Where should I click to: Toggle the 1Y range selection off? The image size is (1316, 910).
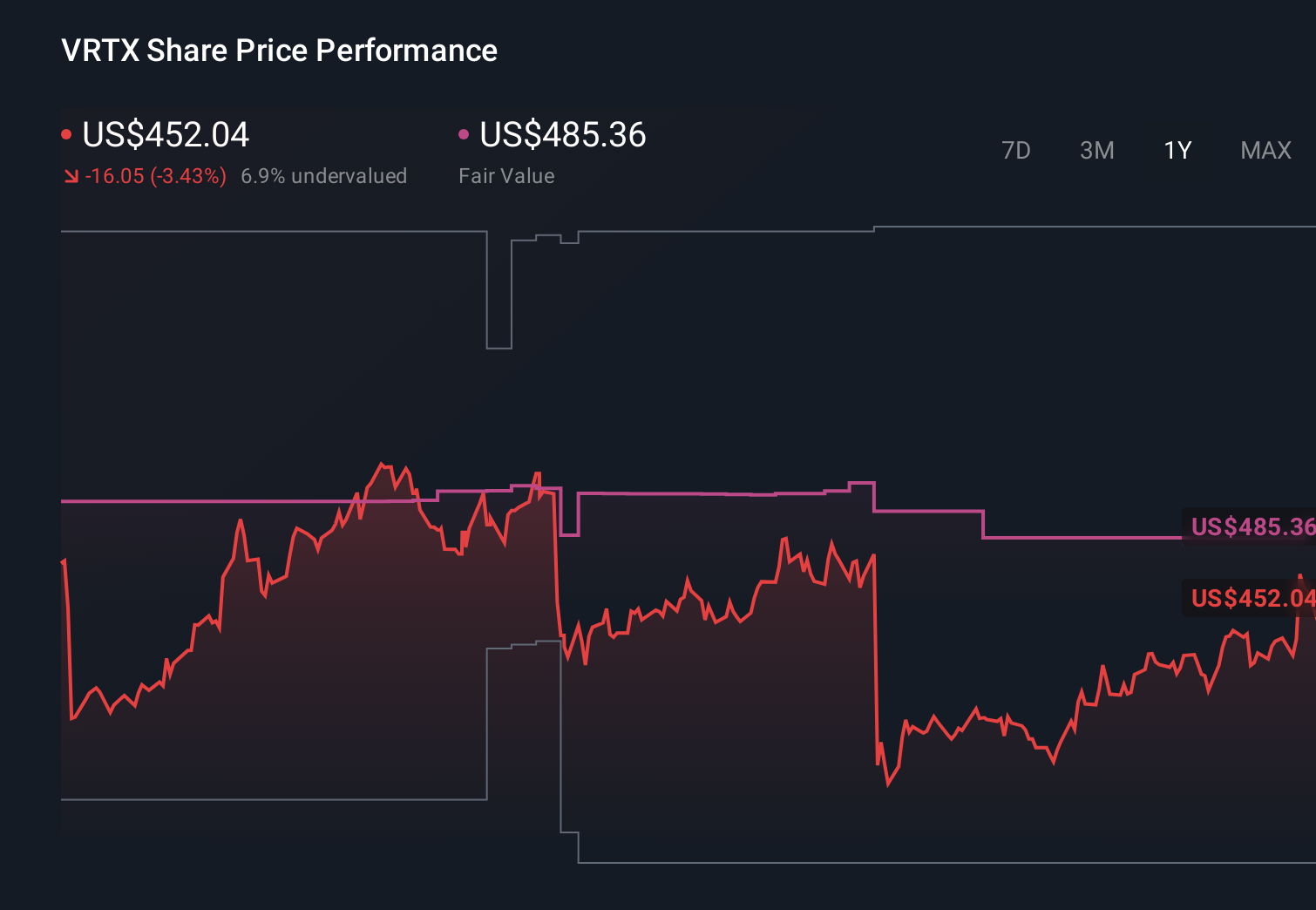pyautogui.click(x=1177, y=150)
